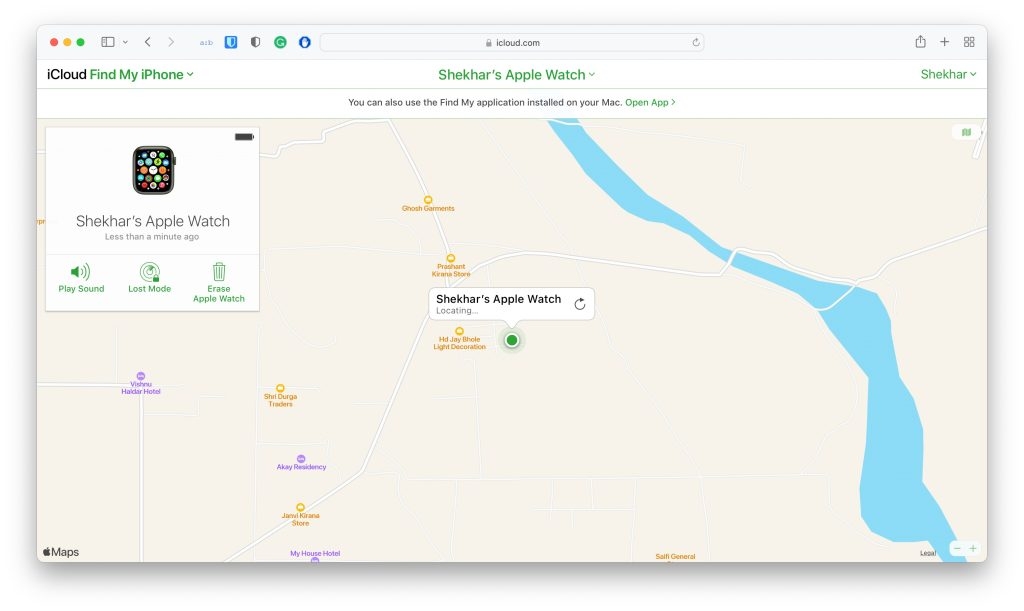Select the Vishnu Haldar Hotel map pin

point(140,376)
